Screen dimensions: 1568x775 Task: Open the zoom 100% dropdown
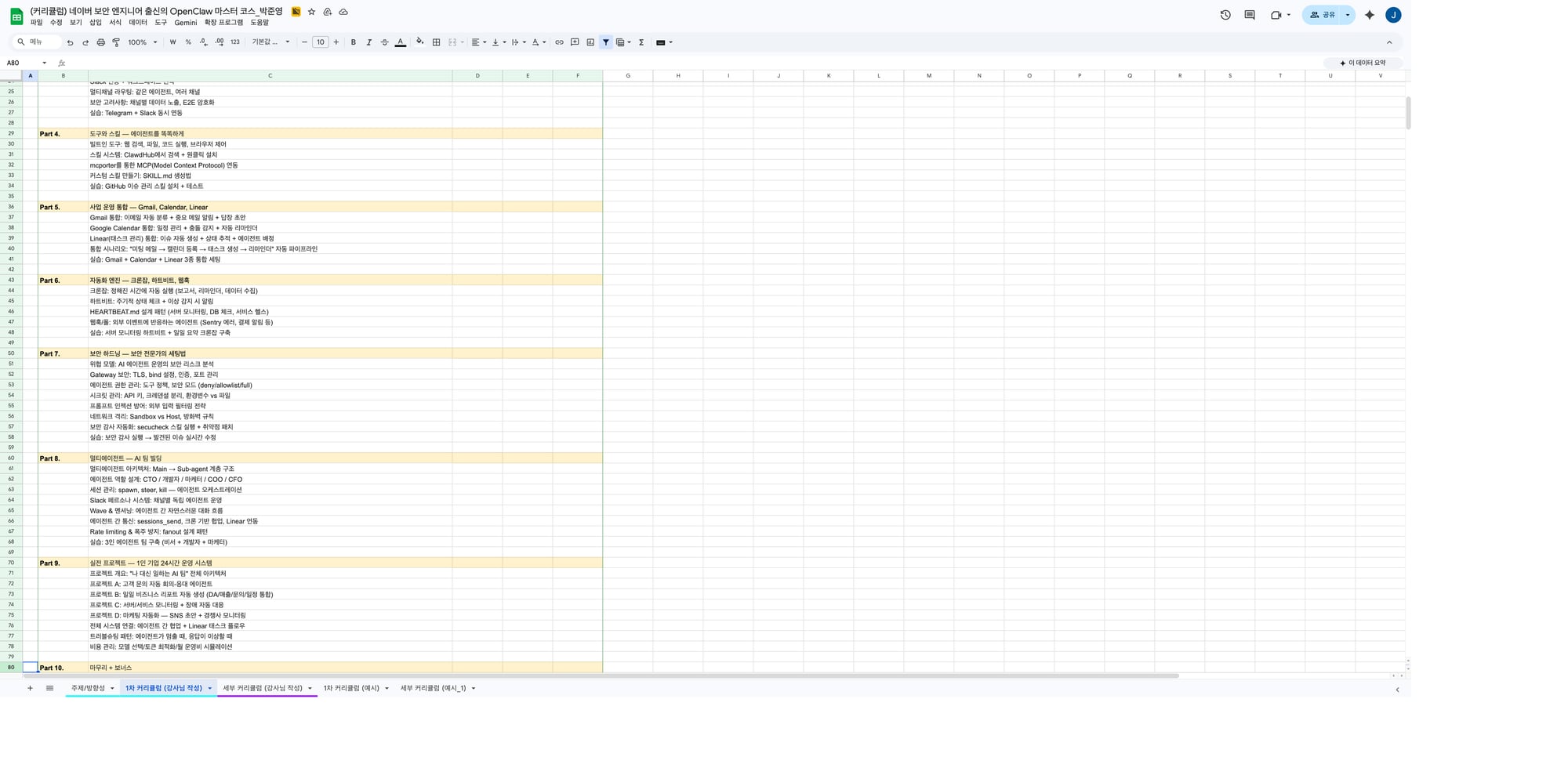click(x=143, y=42)
